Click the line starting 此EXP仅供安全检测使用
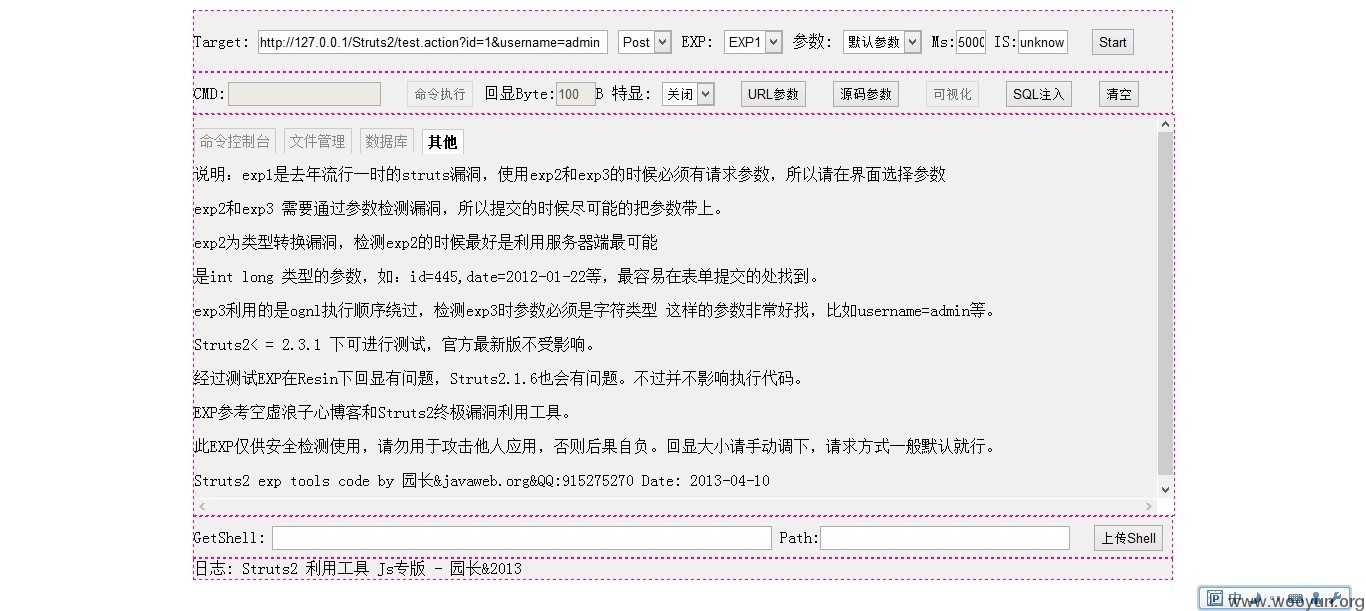The image size is (1366, 611). [x=596, y=447]
